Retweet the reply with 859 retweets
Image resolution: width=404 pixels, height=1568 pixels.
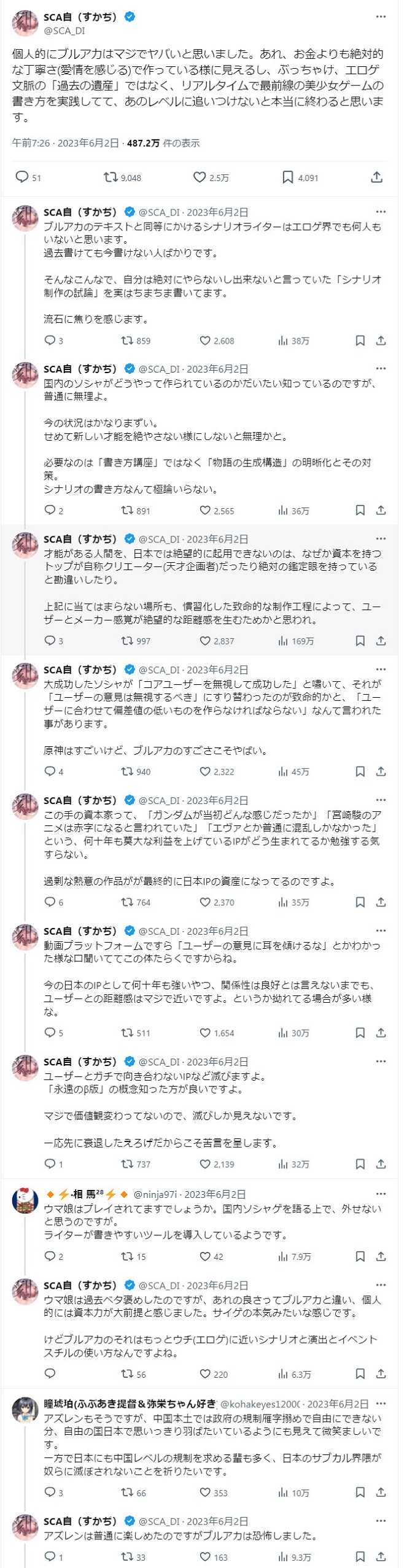coord(127,341)
